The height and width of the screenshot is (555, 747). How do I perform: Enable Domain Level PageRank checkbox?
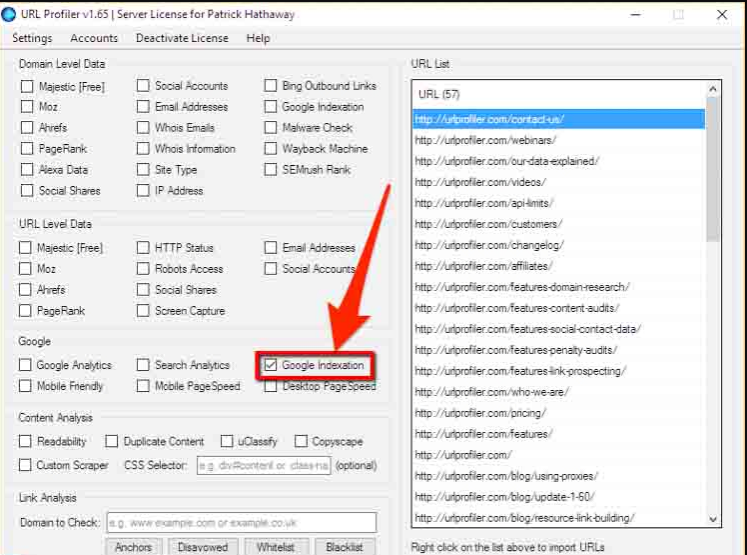click(x=27, y=149)
